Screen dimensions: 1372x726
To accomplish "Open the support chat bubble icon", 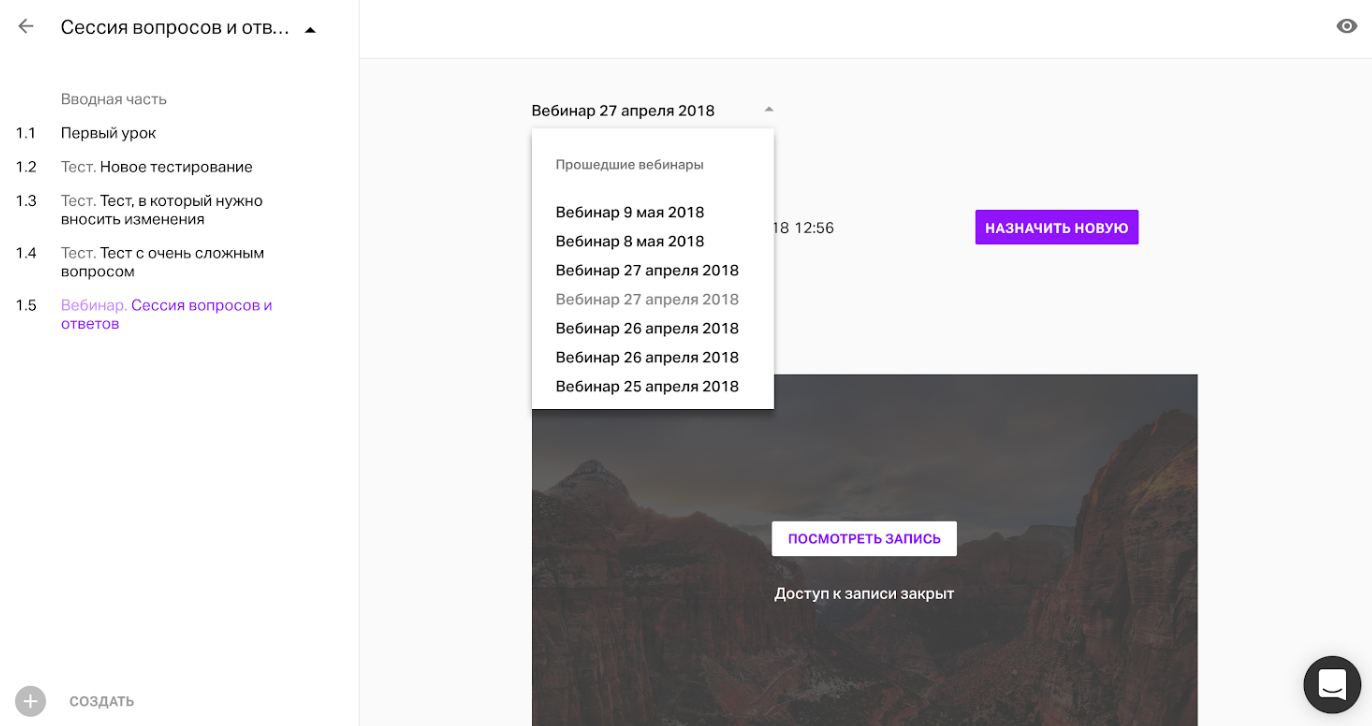I will click(1332, 685).
